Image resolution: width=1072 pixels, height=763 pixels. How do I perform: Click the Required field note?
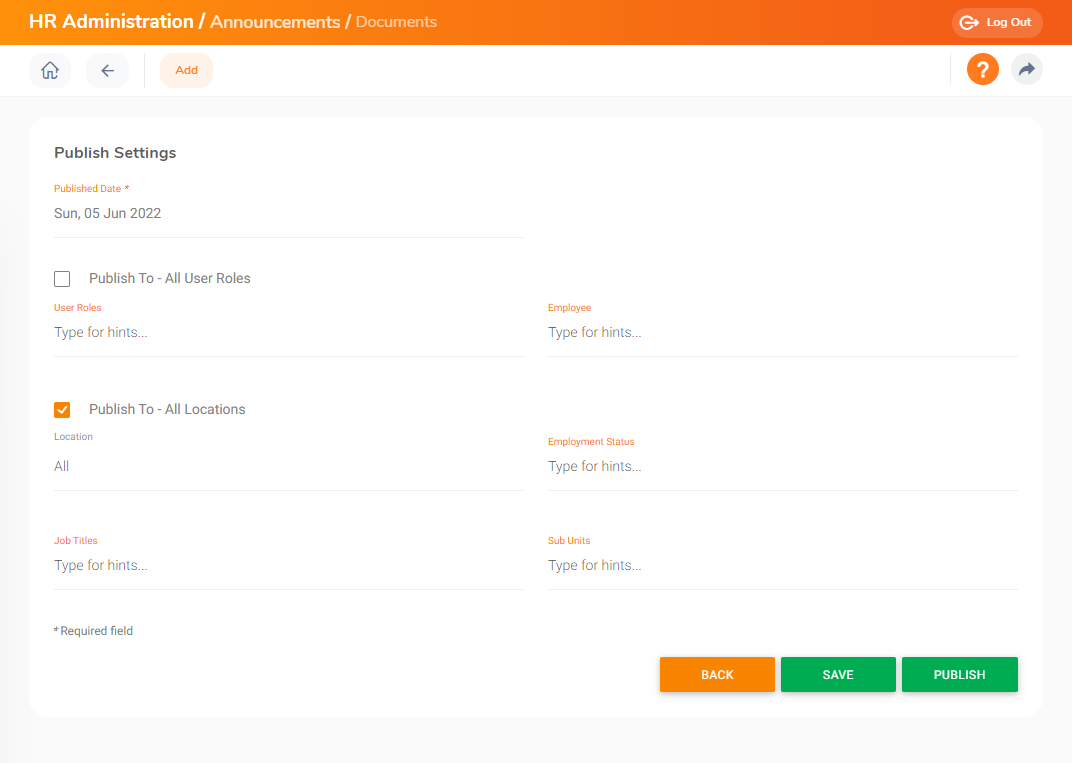point(94,631)
